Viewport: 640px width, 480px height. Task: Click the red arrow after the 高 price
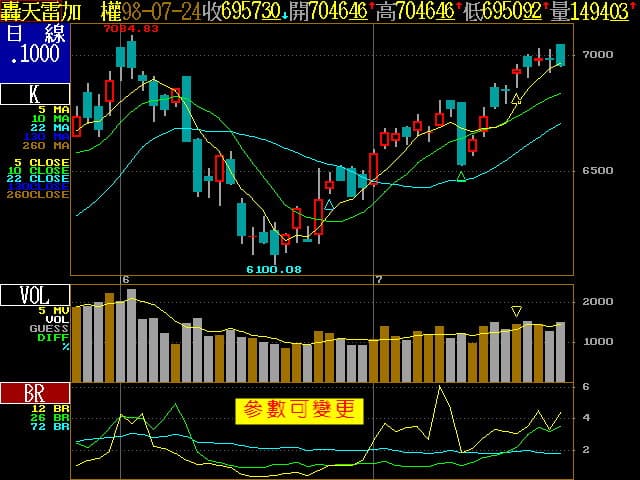[x=457, y=9]
